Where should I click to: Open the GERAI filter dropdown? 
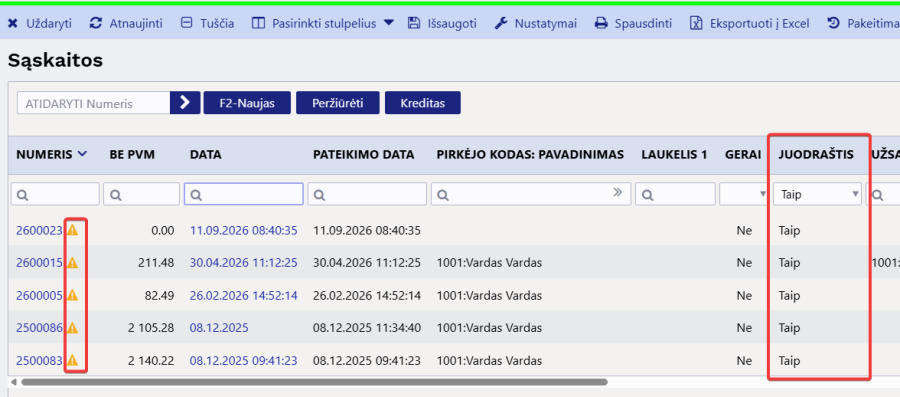tap(744, 194)
